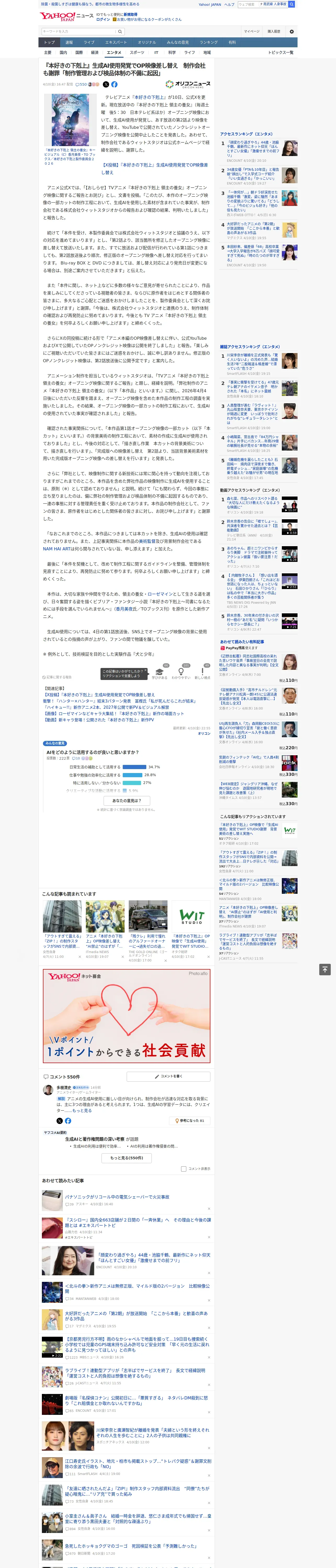Screen dimensions: 336x1568
Task: Switch to the 速報 tab
Action: (69, 43)
